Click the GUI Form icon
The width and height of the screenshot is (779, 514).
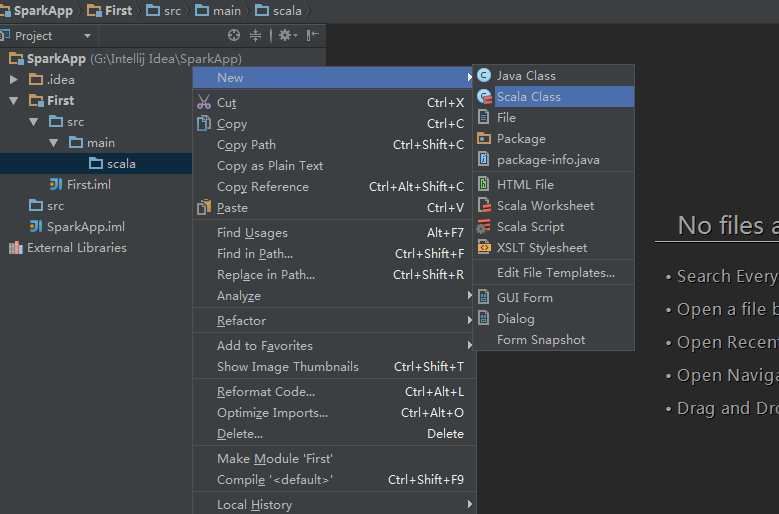tap(483, 297)
